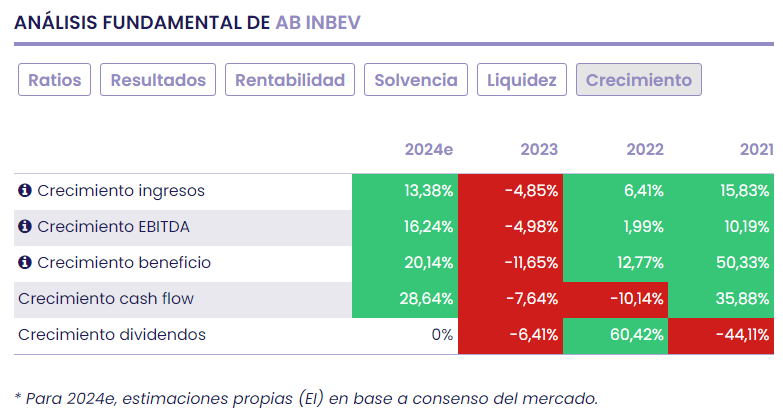Click the Crecimiento cash flow row label
This screenshot has width=783, height=412.
(106, 299)
